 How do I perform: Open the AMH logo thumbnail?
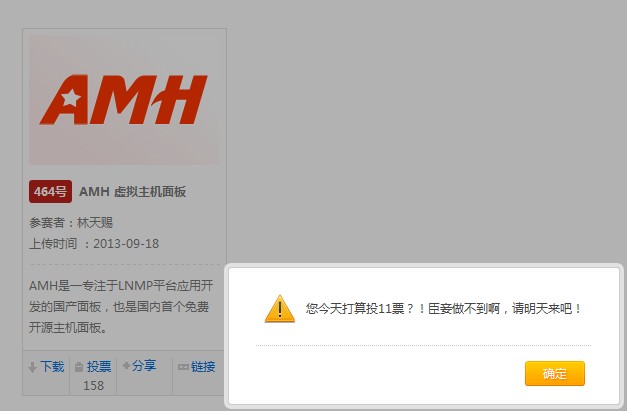(124, 100)
